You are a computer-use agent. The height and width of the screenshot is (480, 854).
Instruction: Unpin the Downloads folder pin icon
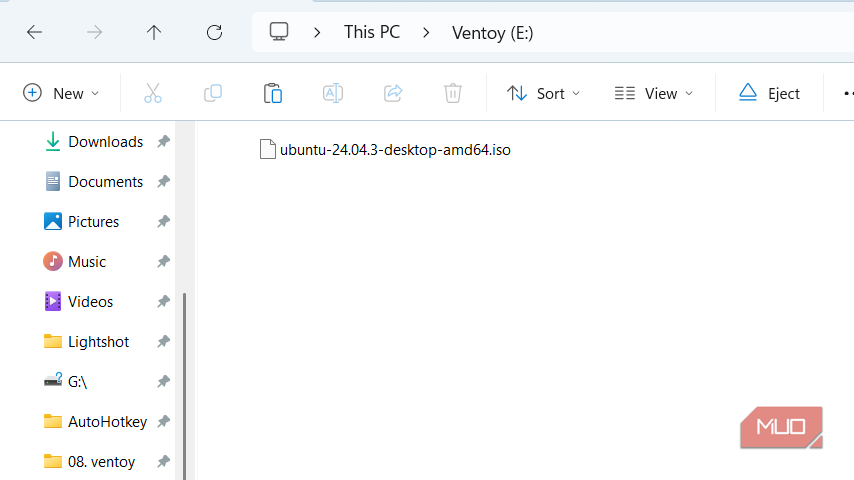tap(163, 142)
